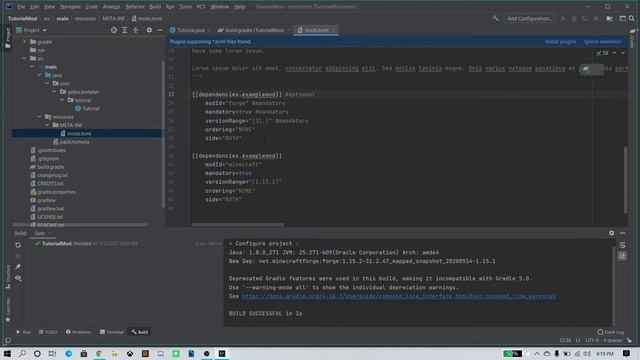Click the editor vertical scrollbar
The image size is (640, 360).
625,180
